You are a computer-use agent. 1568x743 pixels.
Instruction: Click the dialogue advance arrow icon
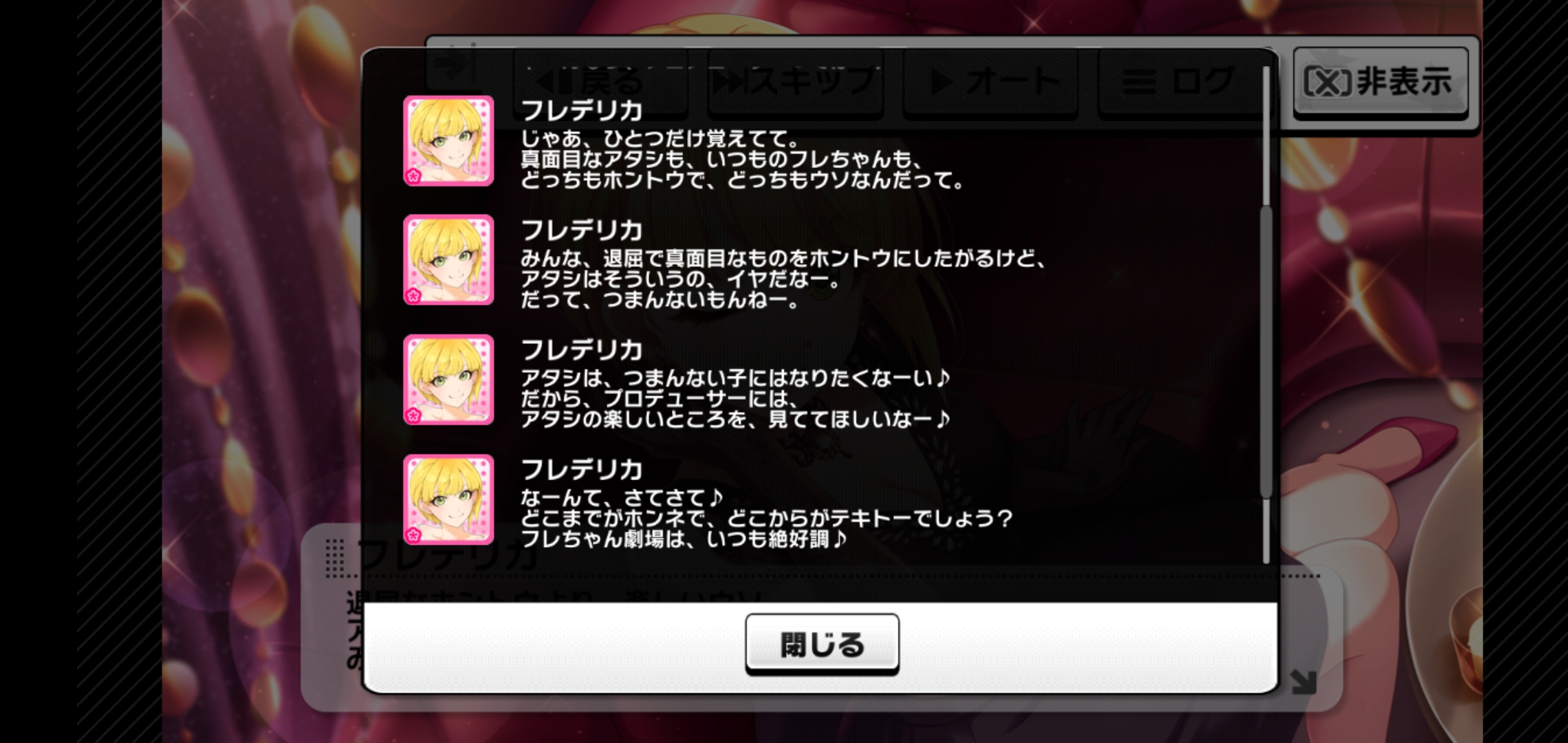pyautogui.click(x=1304, y=681)
